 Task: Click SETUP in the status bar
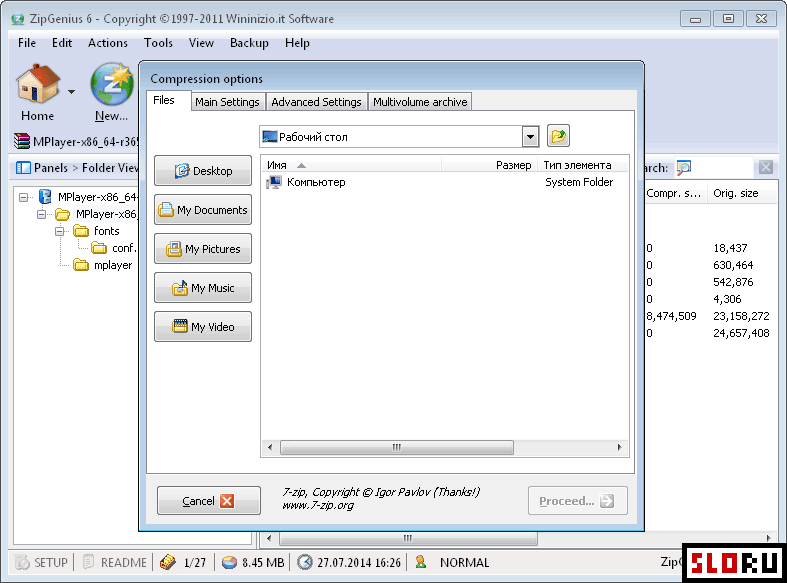(x=42, y=562)
